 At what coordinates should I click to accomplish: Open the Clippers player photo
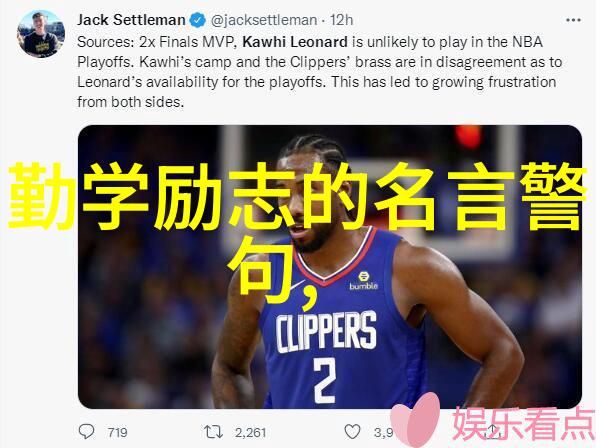click(x=330, y=267)
